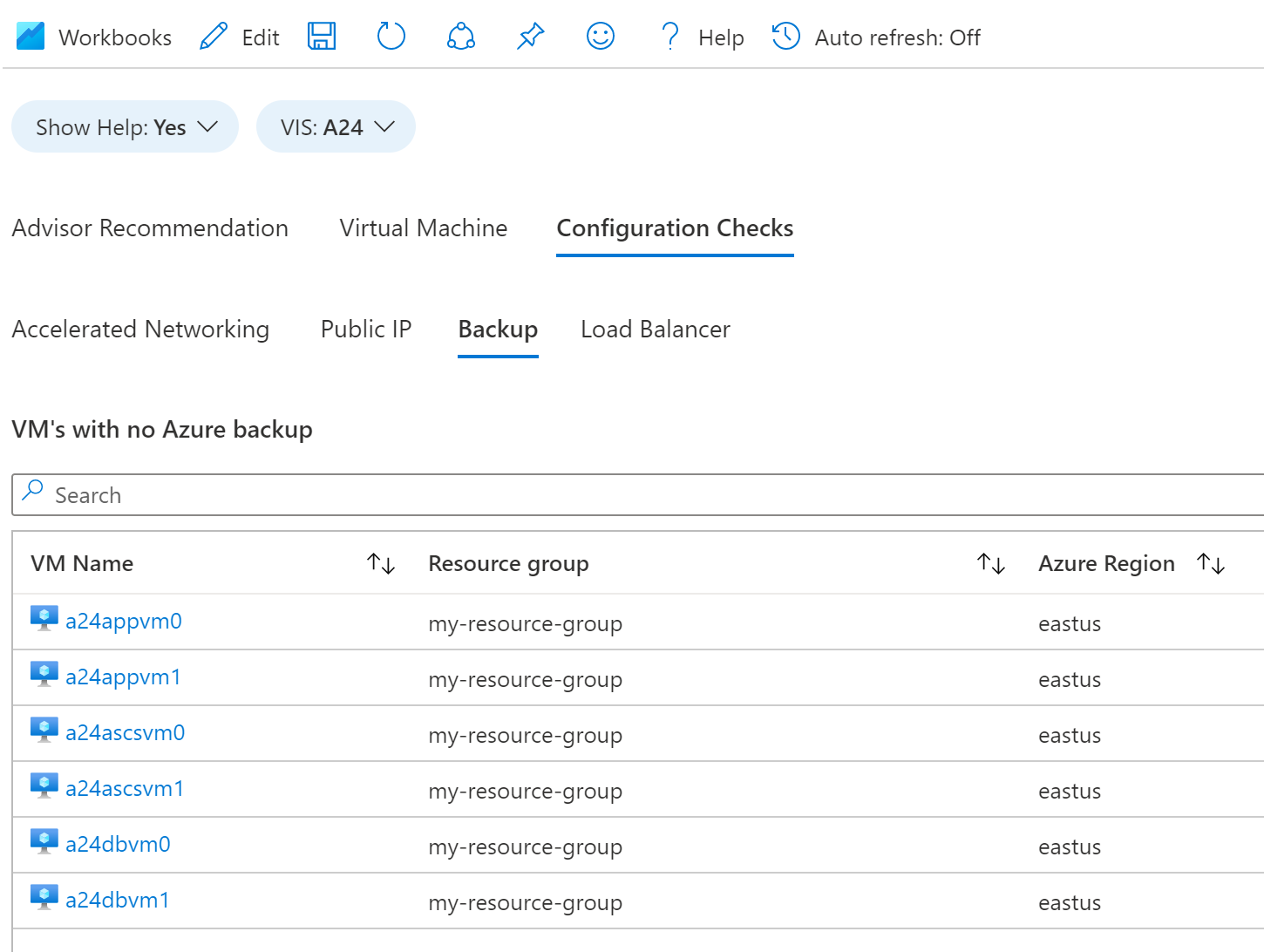This screenshot has width=1264, height=952.
Task: Click the circular Refresh icon
Action: [x=391, y=37]
